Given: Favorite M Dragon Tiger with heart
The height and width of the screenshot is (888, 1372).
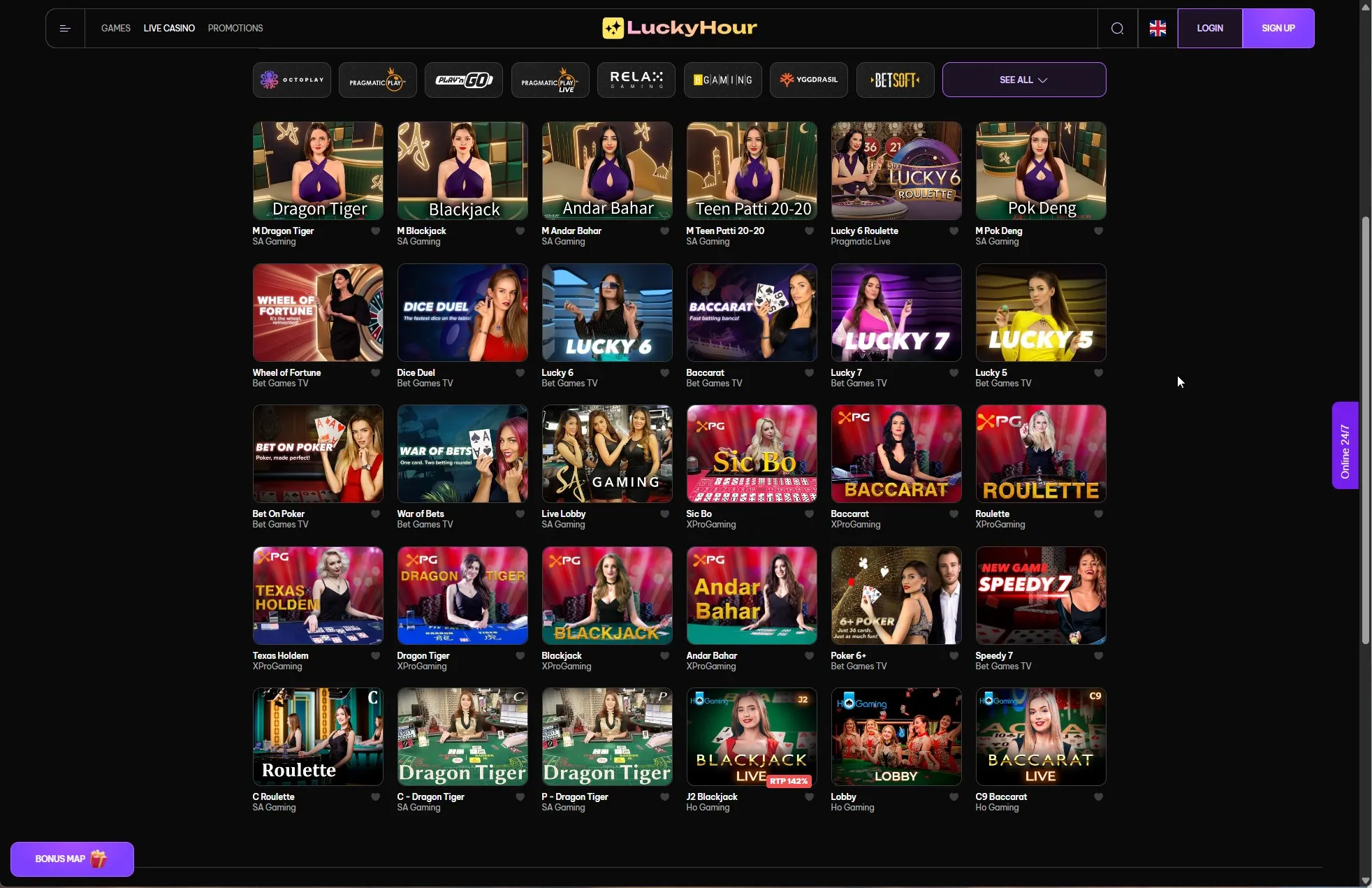Looking at the screenshot, I should (376, 231).
